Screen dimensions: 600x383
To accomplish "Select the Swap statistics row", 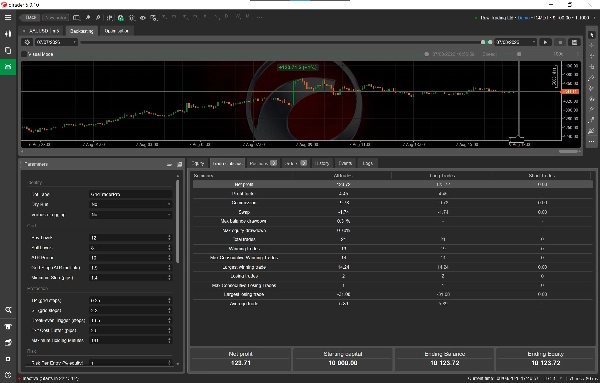I will click(392, 212).
